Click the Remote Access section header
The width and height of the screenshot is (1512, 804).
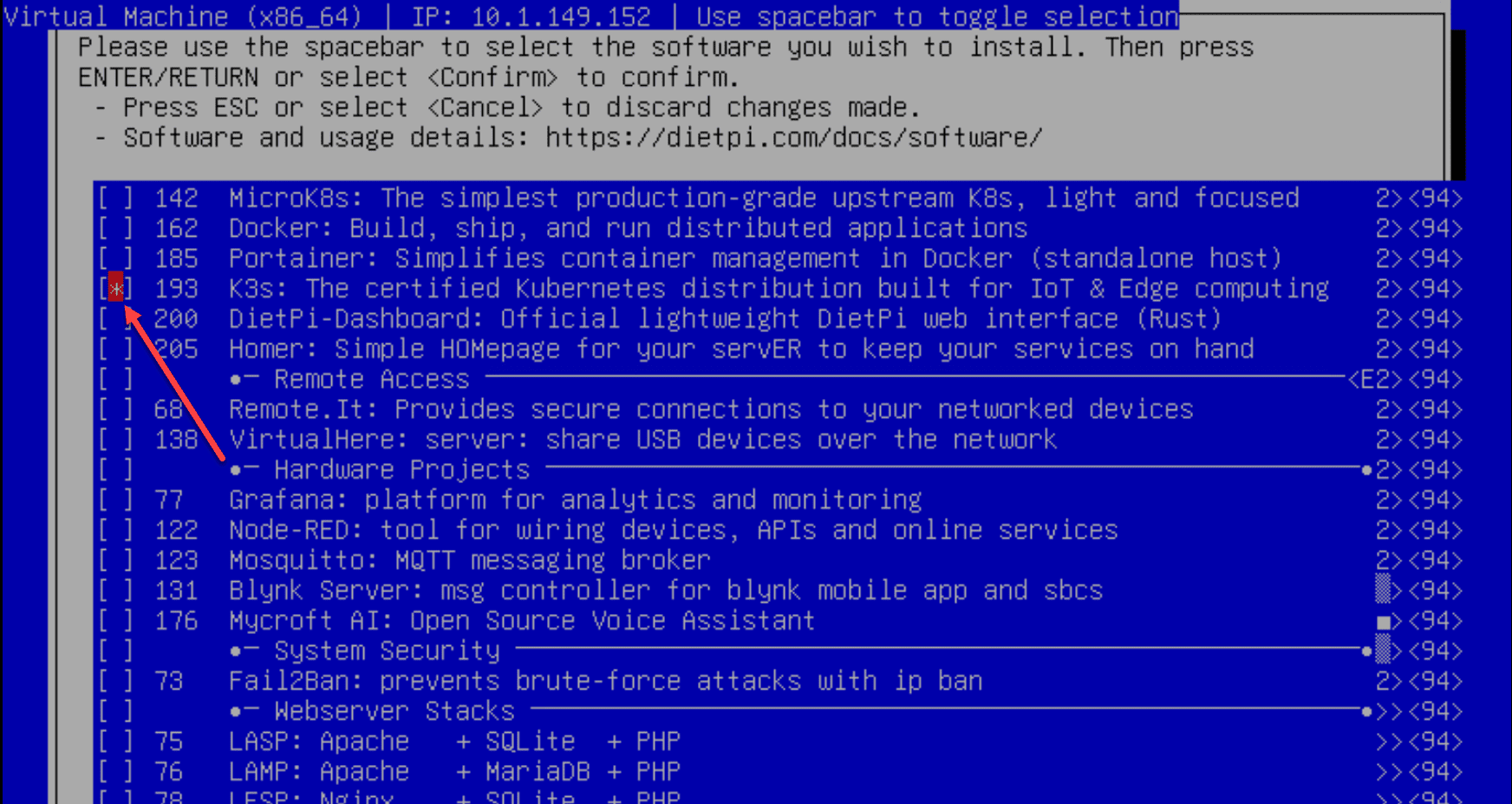[x=371, y=380]
